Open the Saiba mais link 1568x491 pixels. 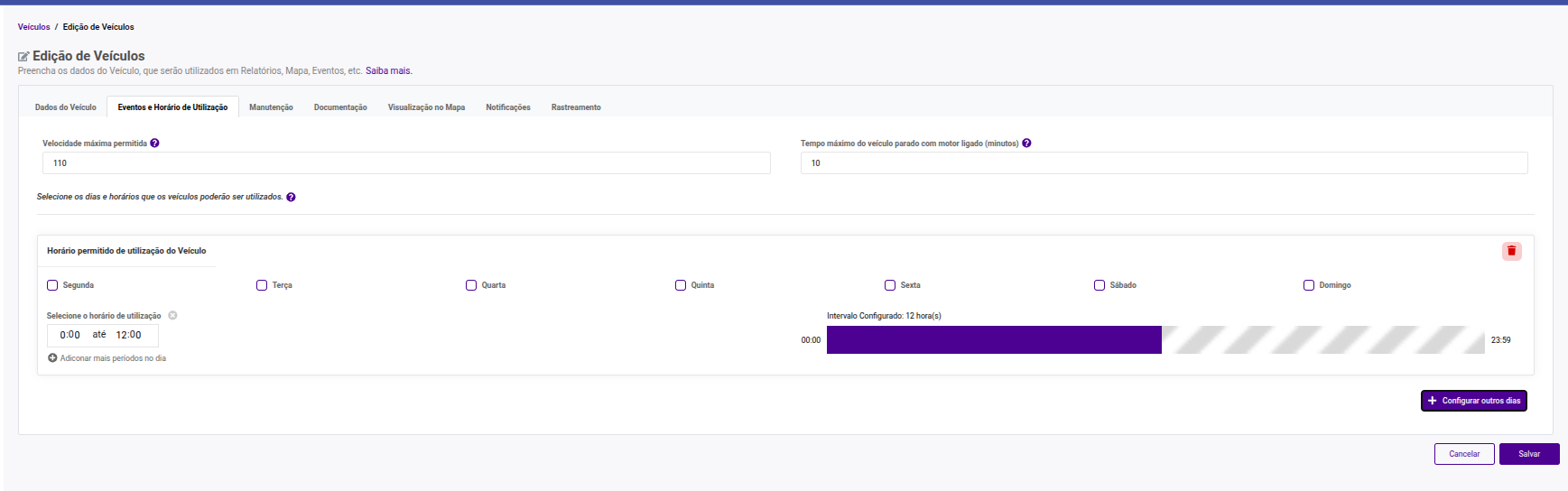(x=389, y=70)
